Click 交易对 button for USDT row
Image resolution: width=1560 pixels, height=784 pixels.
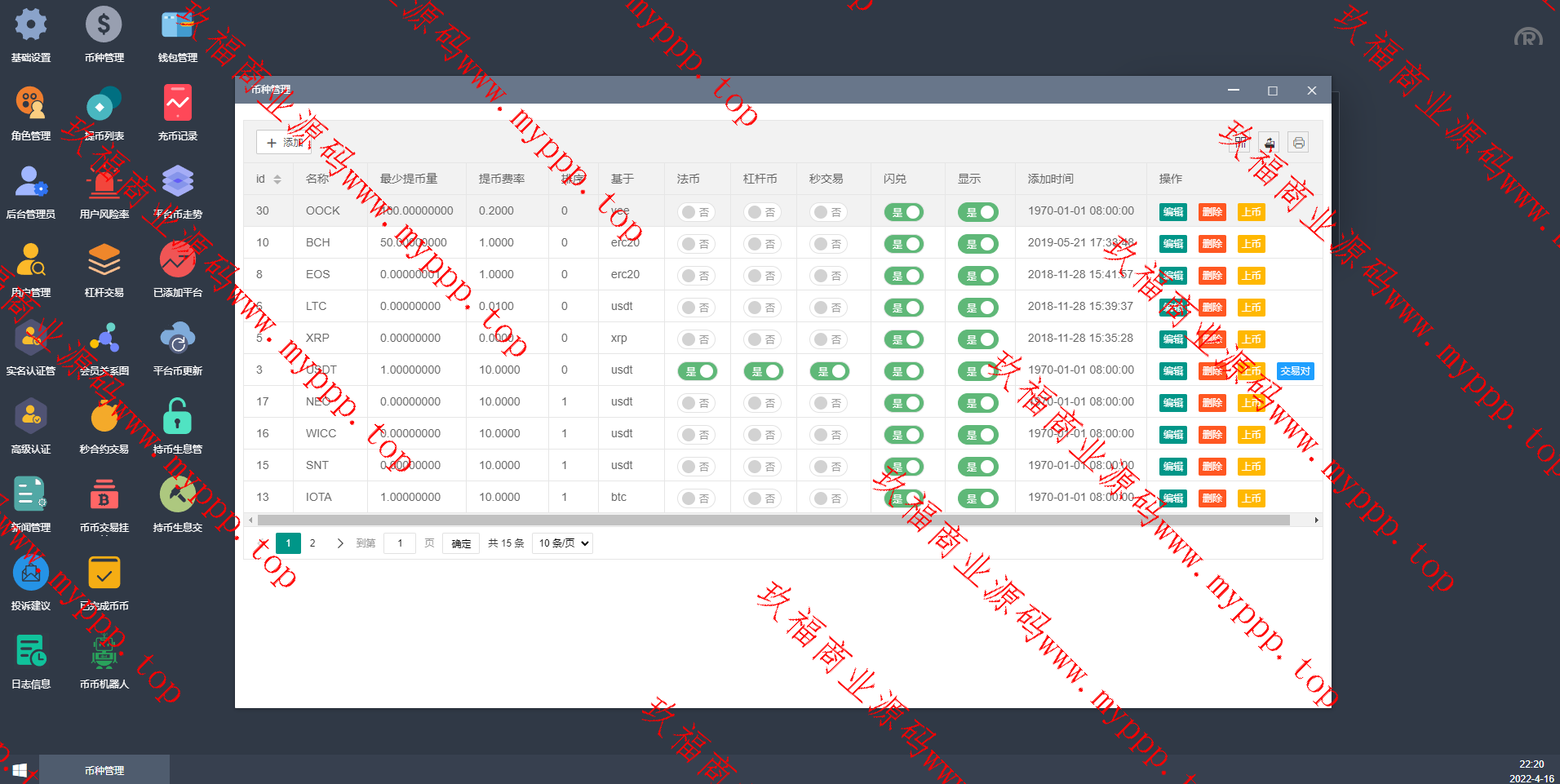pyautogui.click(x=1295, y=371)
